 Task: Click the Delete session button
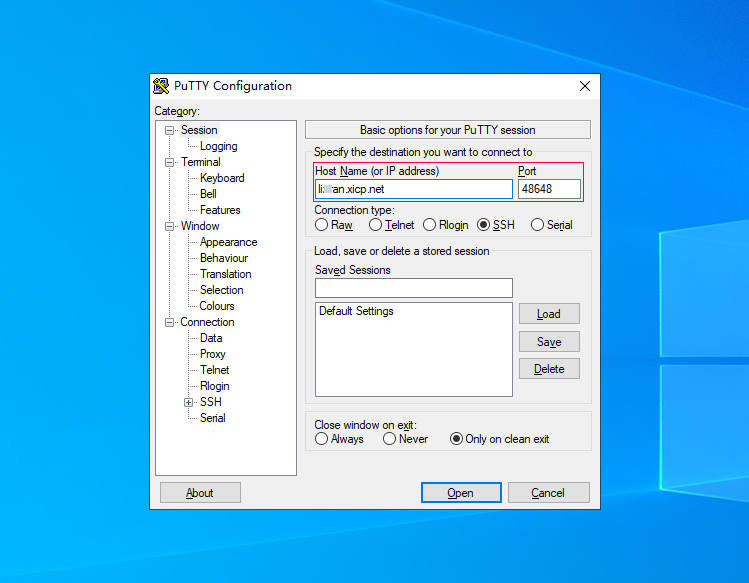point(549,369)
